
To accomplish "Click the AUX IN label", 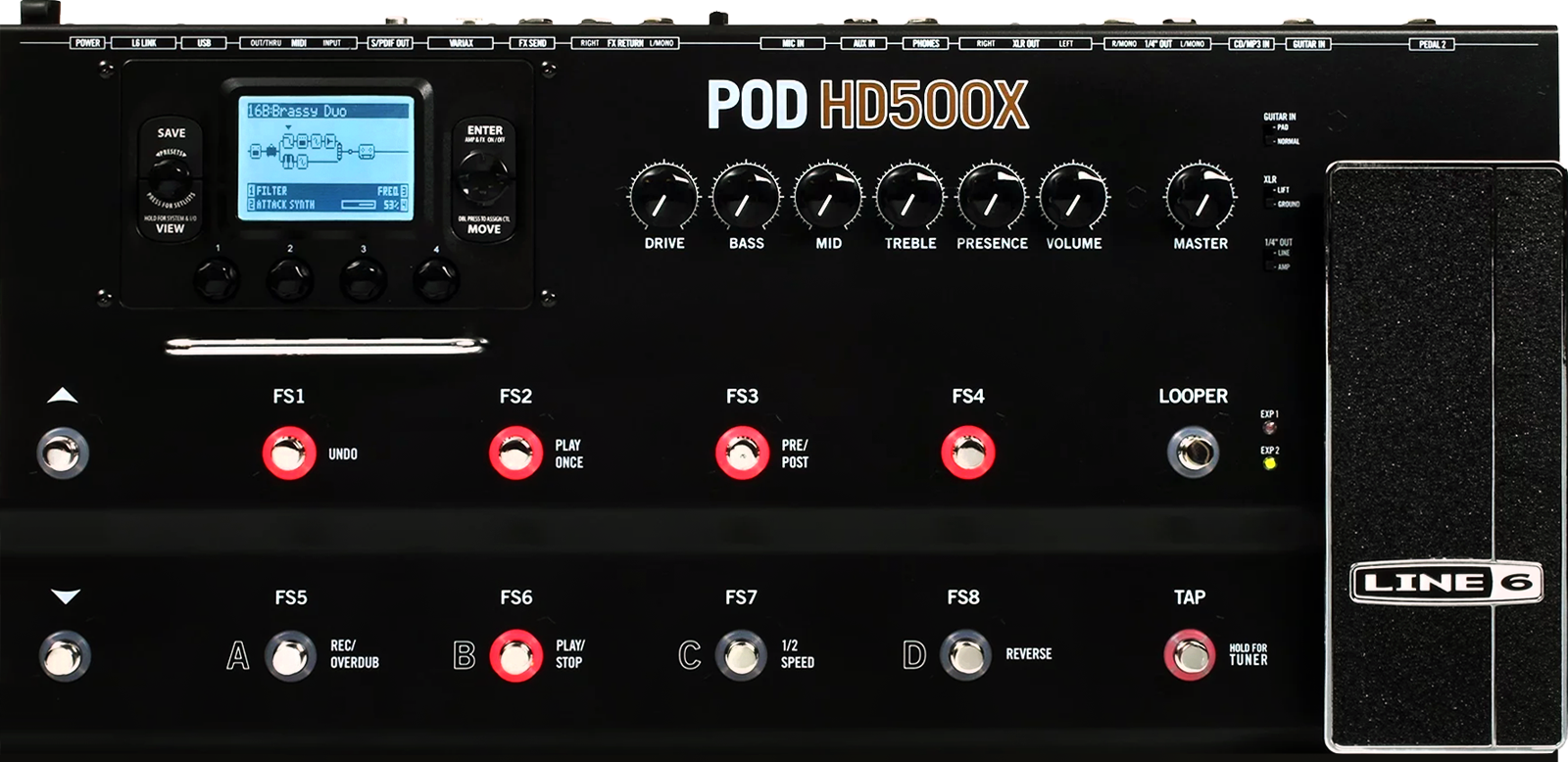I will pyautogui.click(x=863, y=43).
